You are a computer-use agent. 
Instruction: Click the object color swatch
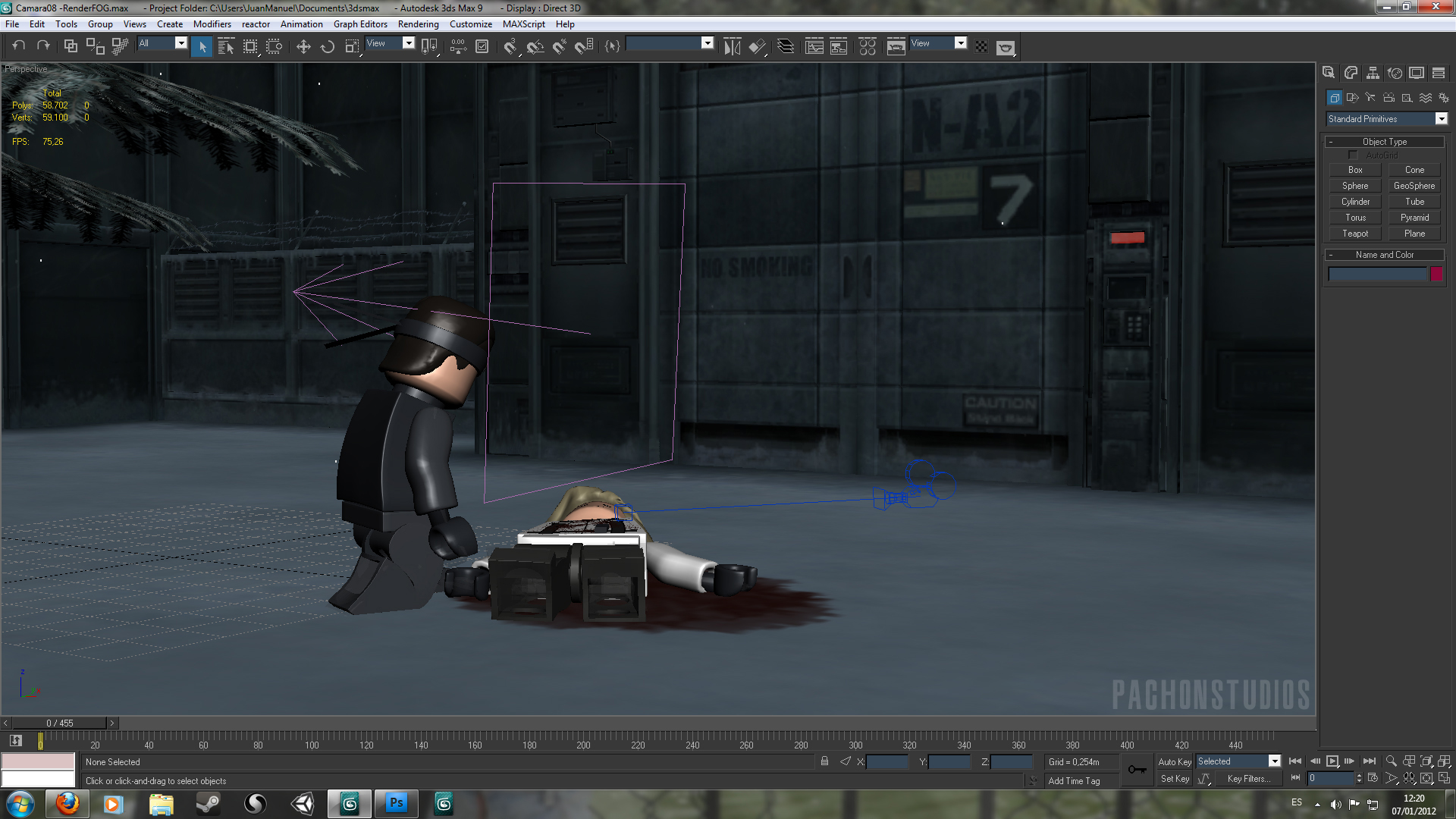tap(1436, 275)
